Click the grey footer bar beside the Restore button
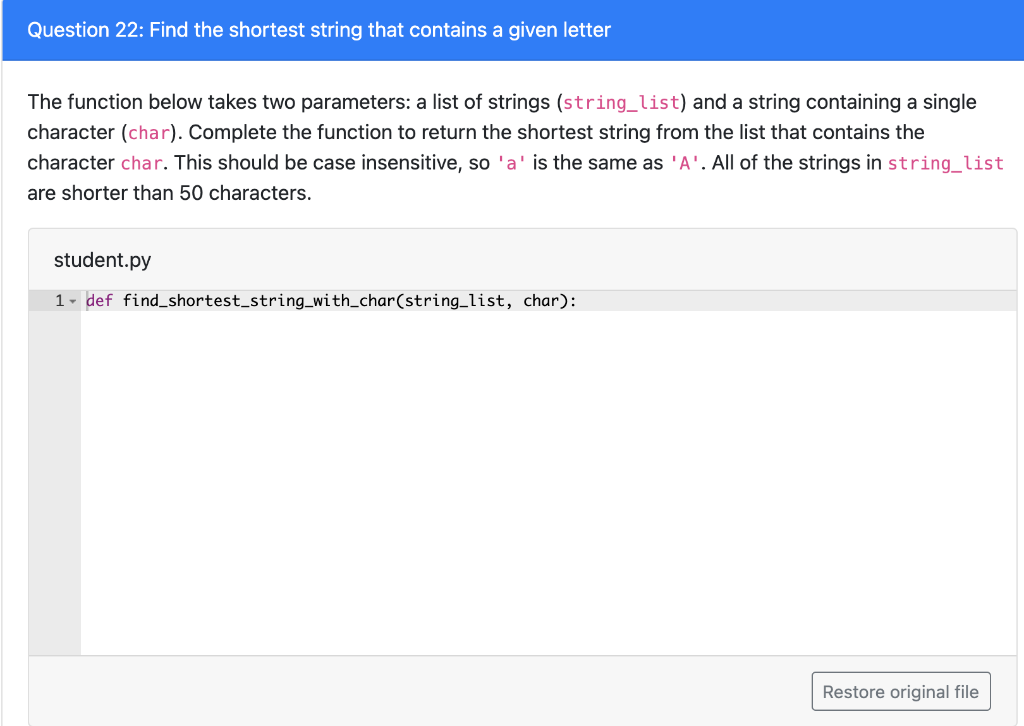 pos(418,691)
